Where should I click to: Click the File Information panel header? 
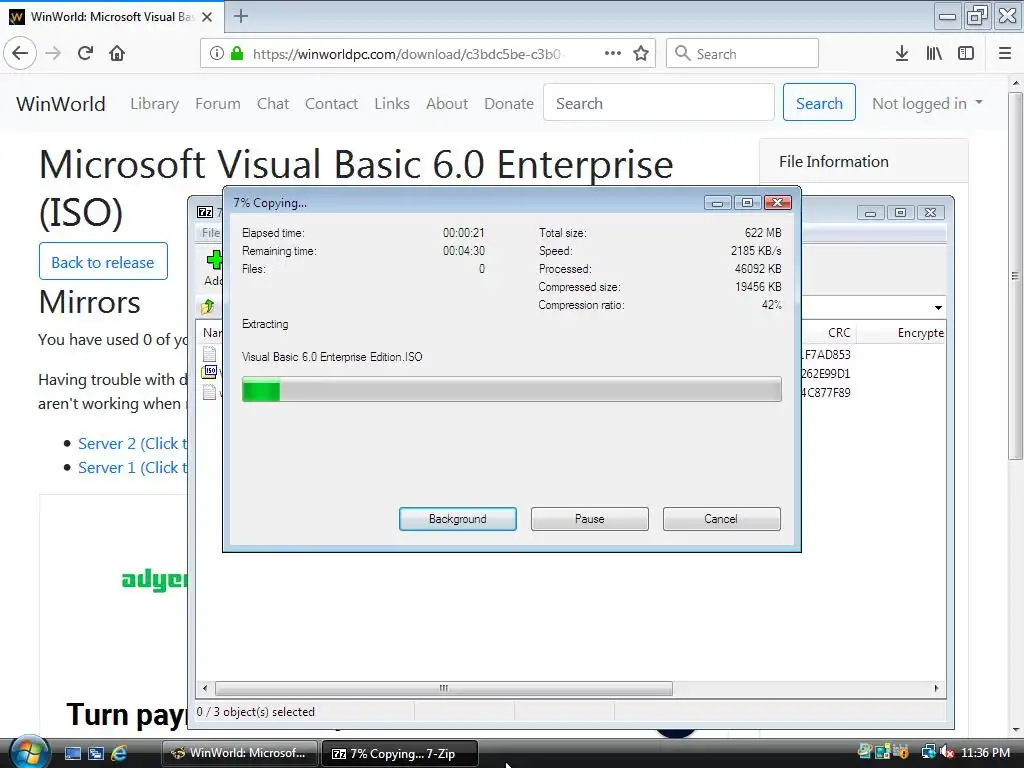coord(863,161)
